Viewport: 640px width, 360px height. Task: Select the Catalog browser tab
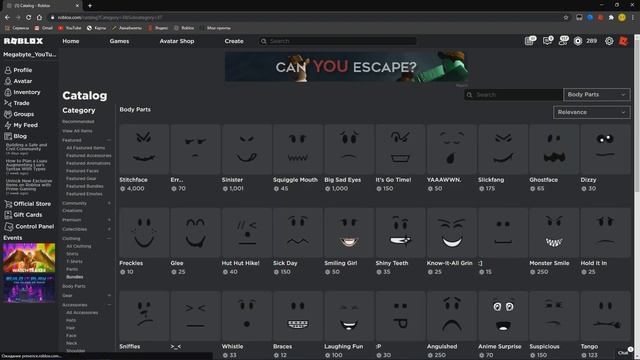pyautogui.click(x=43, y=6)
